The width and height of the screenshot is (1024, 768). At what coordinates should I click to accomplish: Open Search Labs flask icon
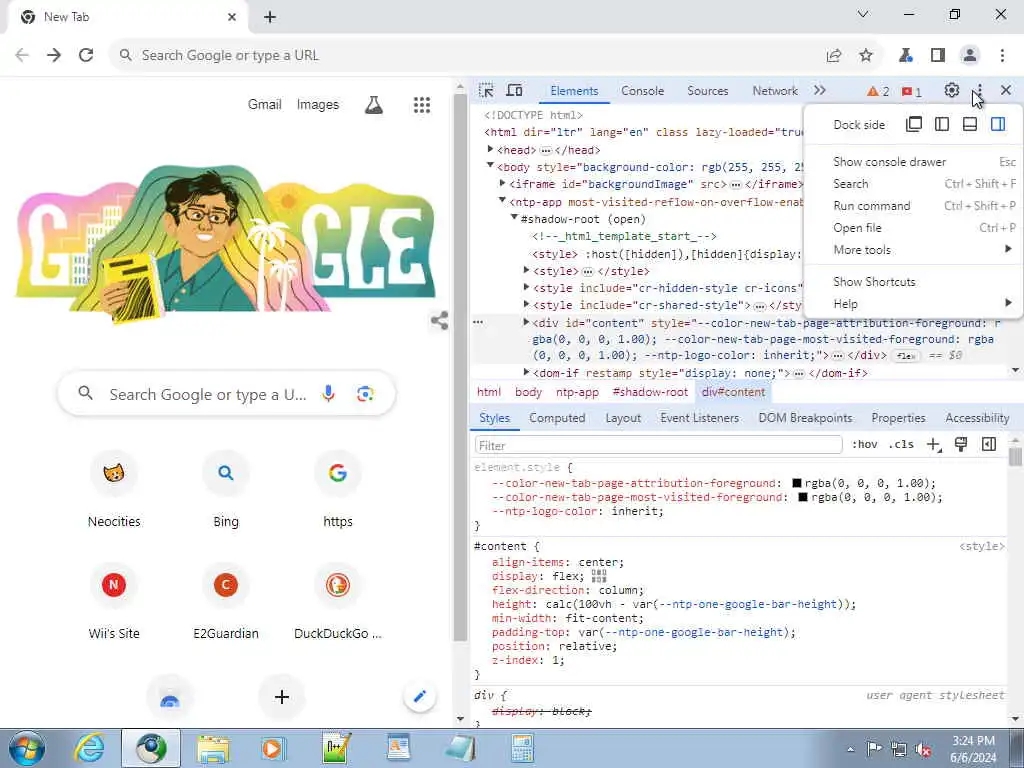click(374, 104)
